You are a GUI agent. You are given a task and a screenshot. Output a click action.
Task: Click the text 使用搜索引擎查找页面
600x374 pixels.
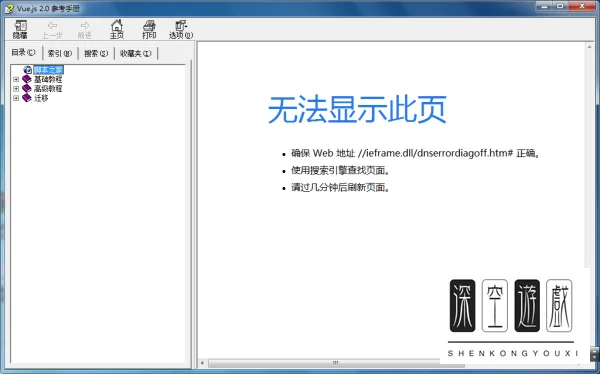pyautogui.click(x=339, y=170)
